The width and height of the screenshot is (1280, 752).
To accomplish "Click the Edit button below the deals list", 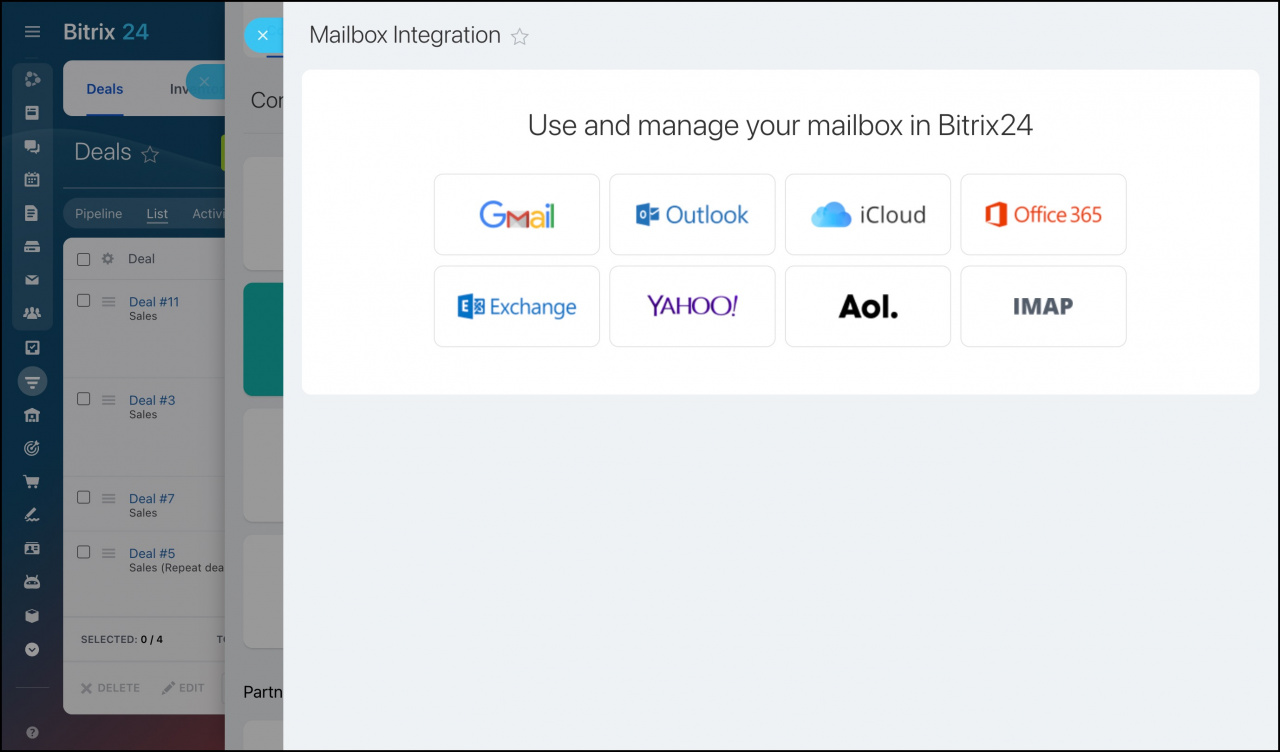I will click(183, 688).
